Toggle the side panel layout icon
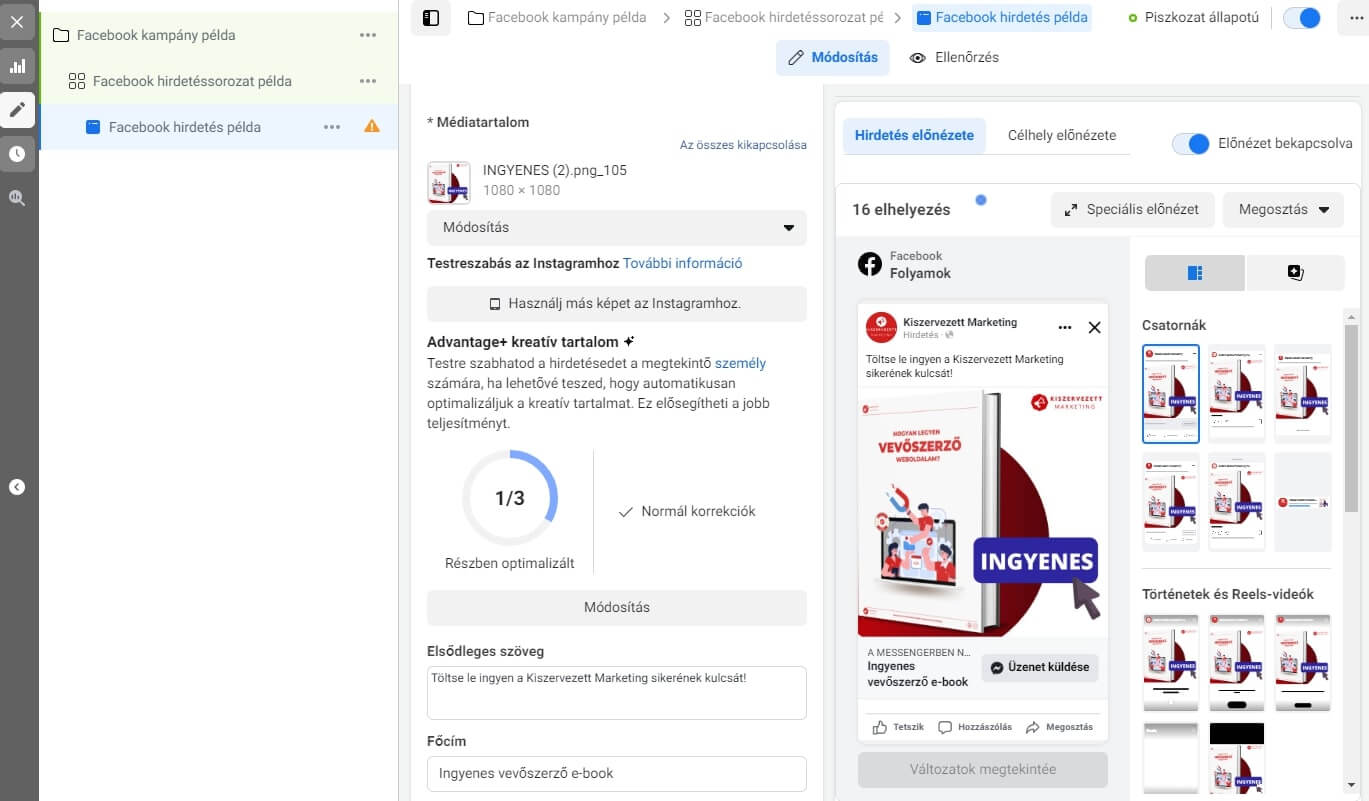Viewport: 1369px width, 801px height. click(431, 18)
